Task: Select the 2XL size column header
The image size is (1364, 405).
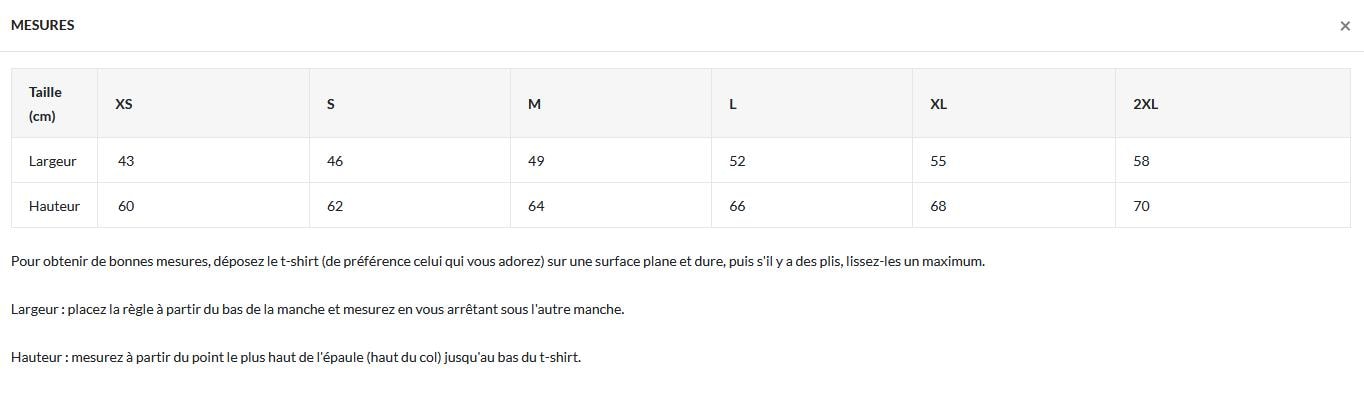Action: 1146,104
